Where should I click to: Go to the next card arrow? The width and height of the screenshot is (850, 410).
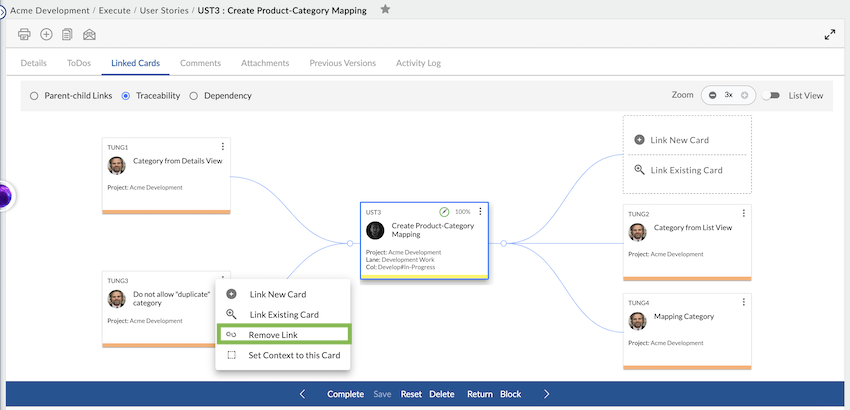[x=546, y=394]
